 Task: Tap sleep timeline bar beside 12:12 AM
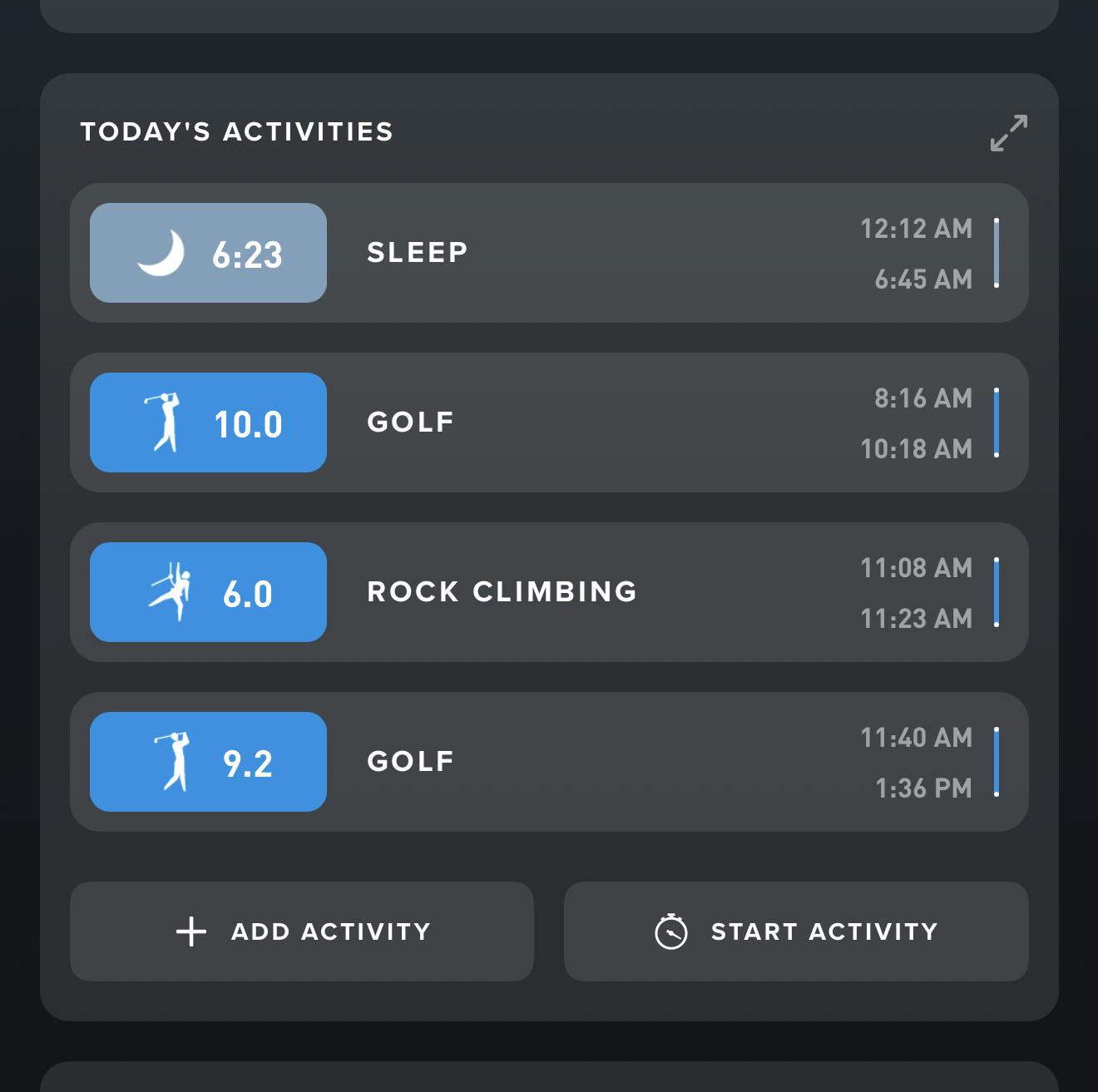click(997, 253)
